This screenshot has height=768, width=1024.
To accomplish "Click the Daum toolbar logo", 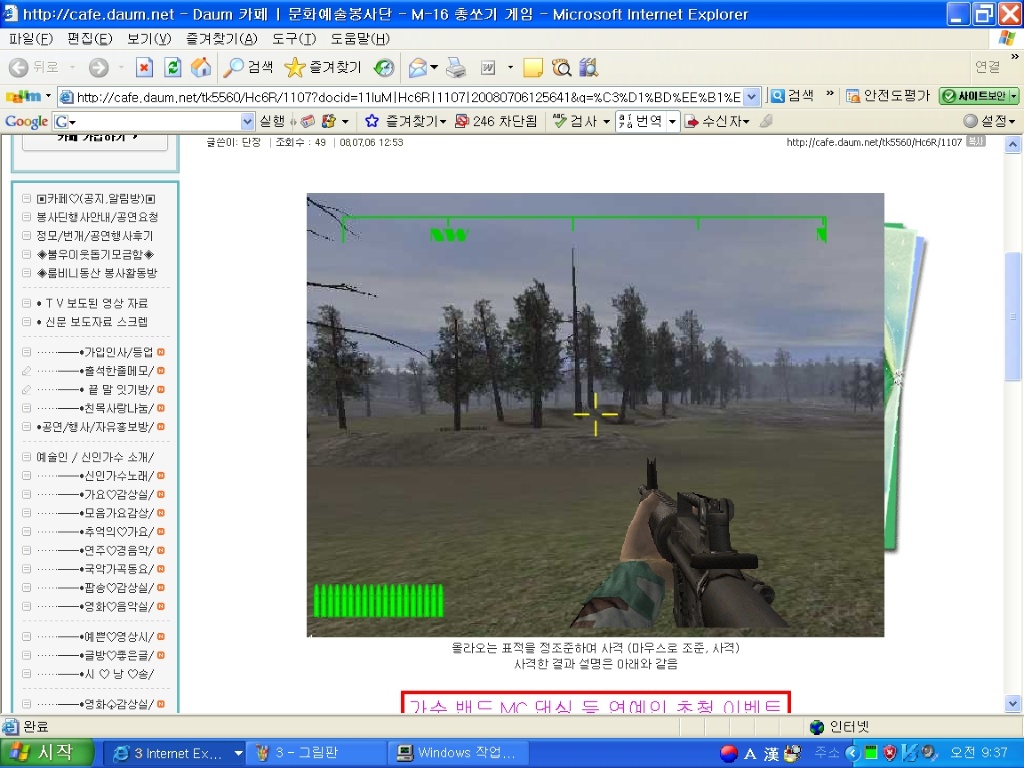I will pyautogui.click(x=23, y=97).
